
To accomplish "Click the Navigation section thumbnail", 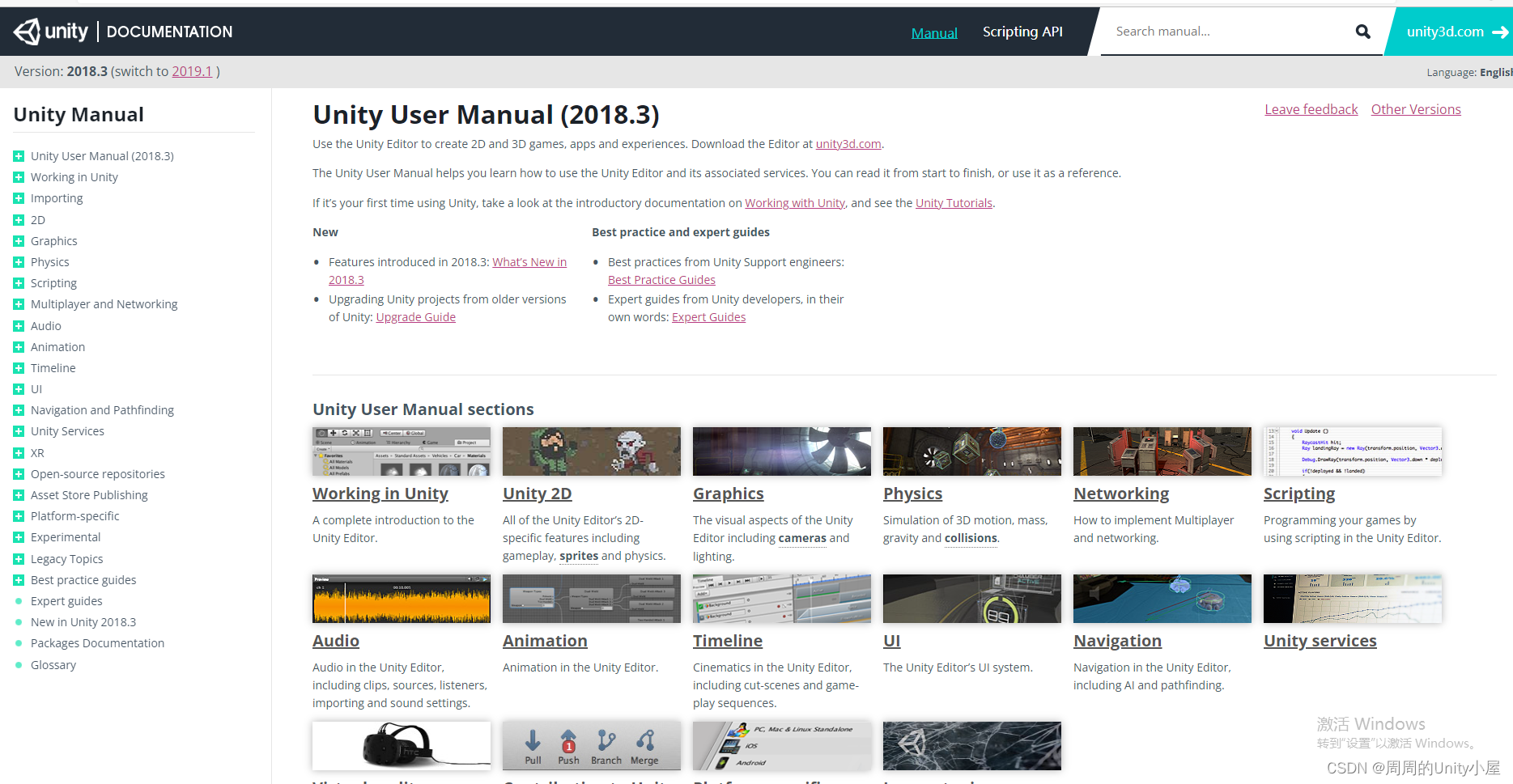I will (x=1162, y=599).
